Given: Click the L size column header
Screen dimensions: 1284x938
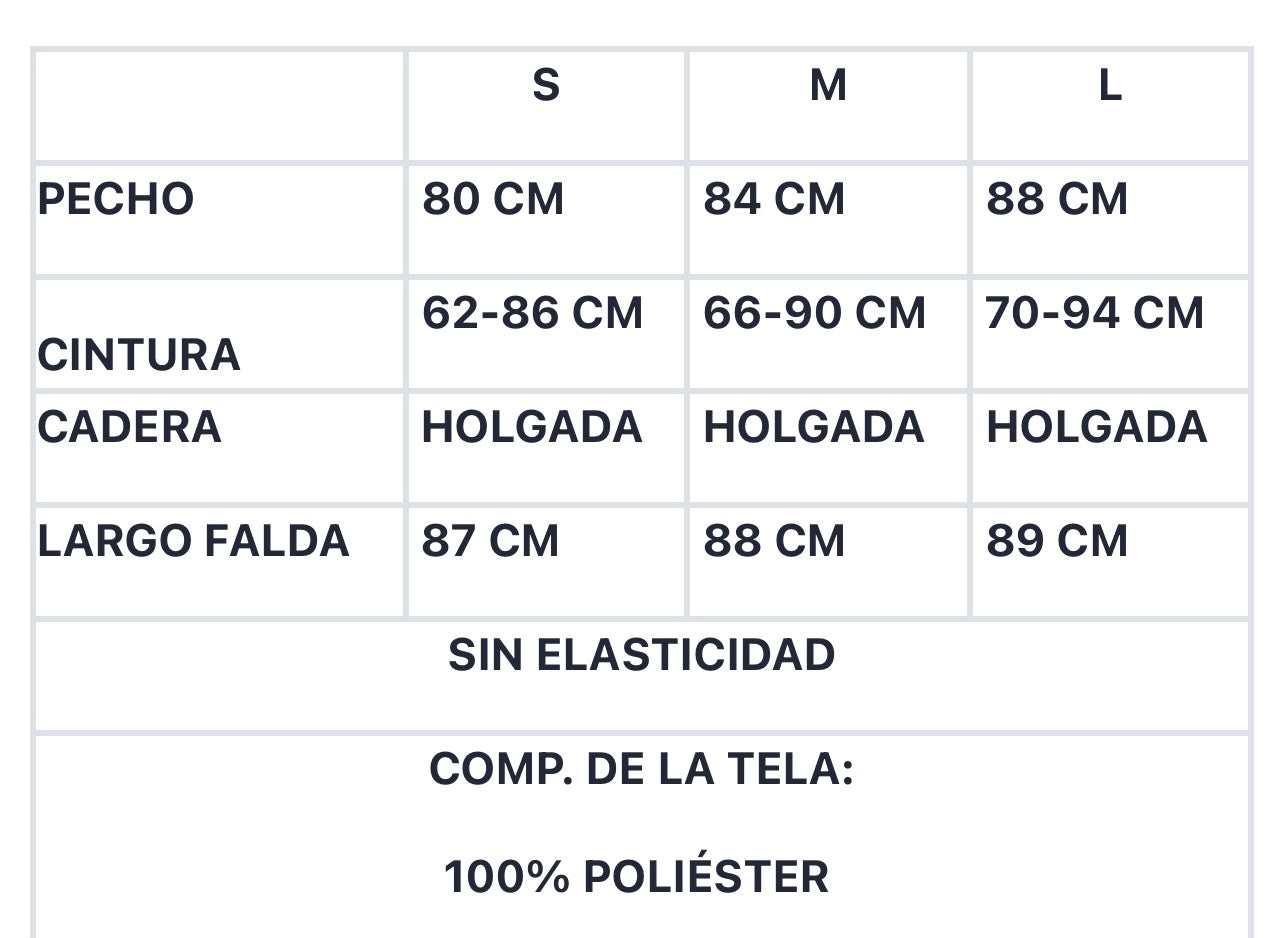Looking at the screenshot, I should [x=1110, y=86].
